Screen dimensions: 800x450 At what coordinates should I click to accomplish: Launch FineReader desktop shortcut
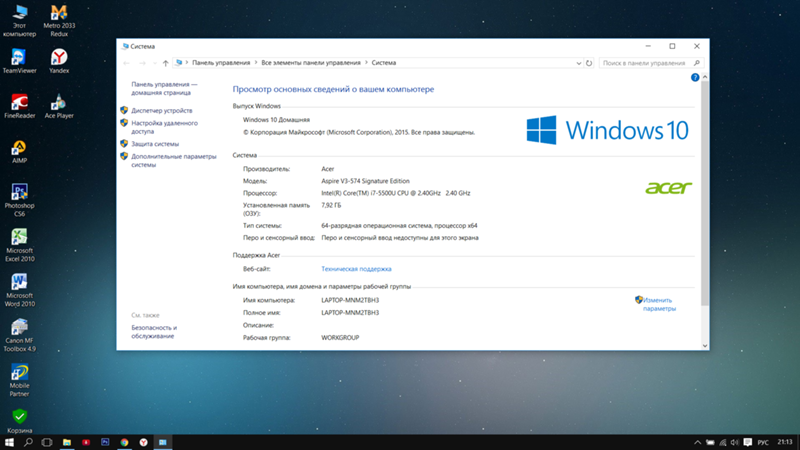(x=19, y=106)
